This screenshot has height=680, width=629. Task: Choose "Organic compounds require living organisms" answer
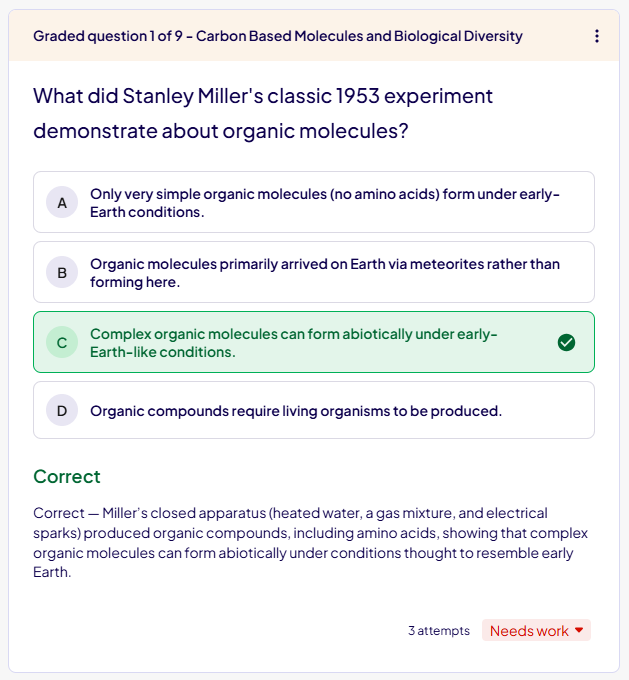tap(296, 410)
